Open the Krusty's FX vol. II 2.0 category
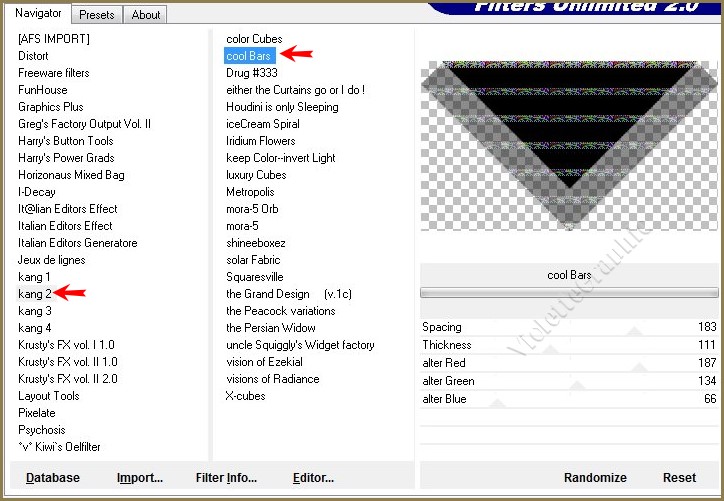724x501 pixels. tap(67, 379)
